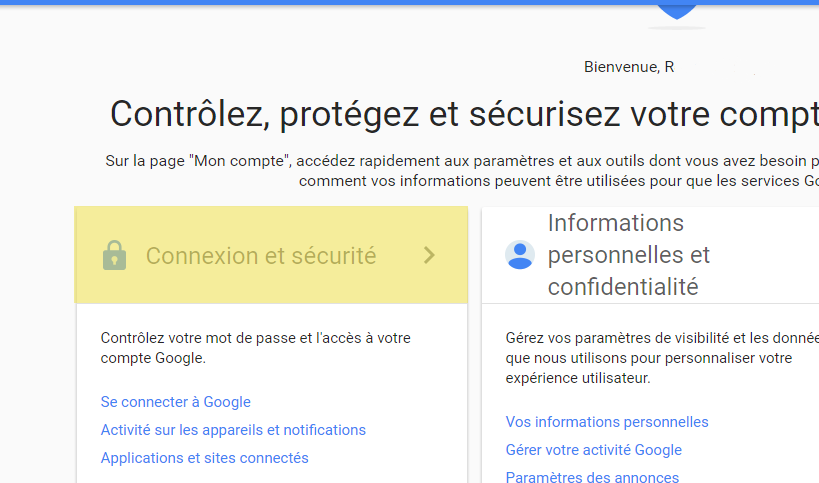Viewport: 819px width, 483px height.
Task: Click the 'Sur la page Mon compte' paragraph
Action: point(461,160)
